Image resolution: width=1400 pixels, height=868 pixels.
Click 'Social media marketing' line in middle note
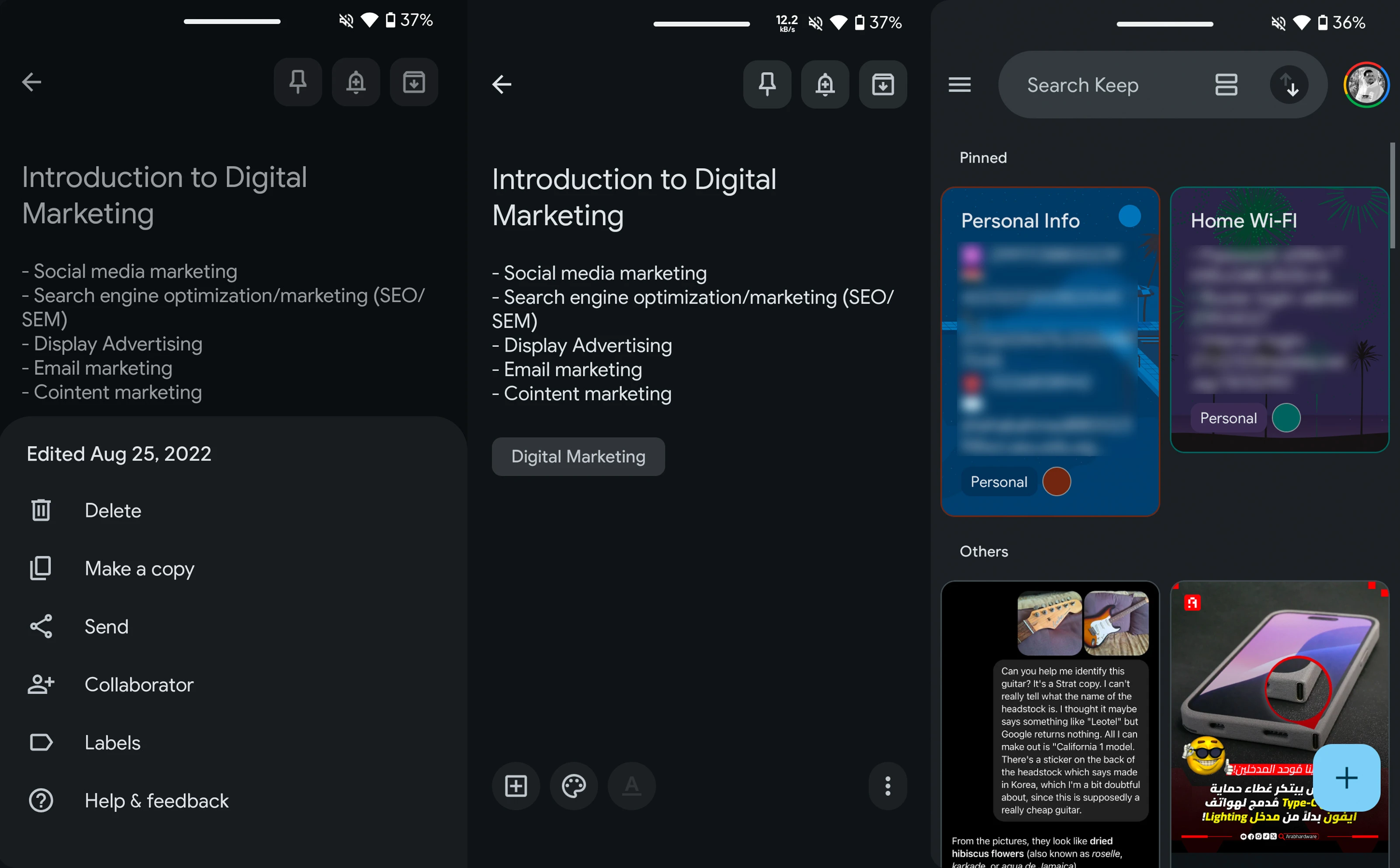click(x=599, y=273)
